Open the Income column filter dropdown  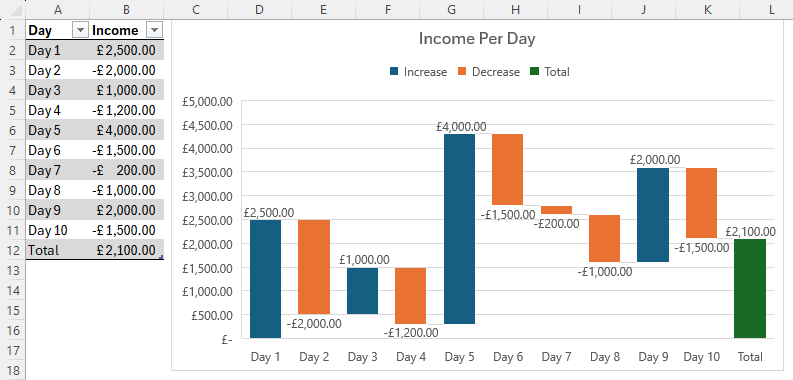tap(154, 30)
